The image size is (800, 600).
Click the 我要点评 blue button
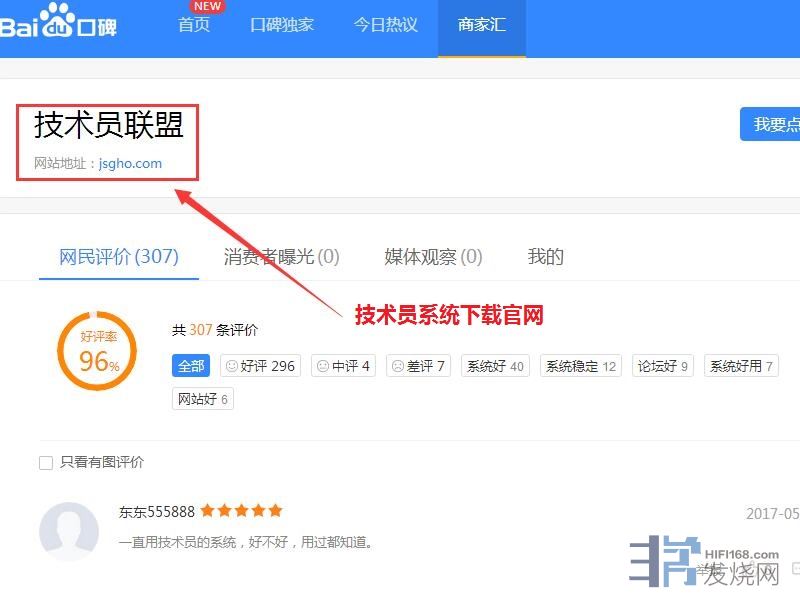tap(774, 125)
